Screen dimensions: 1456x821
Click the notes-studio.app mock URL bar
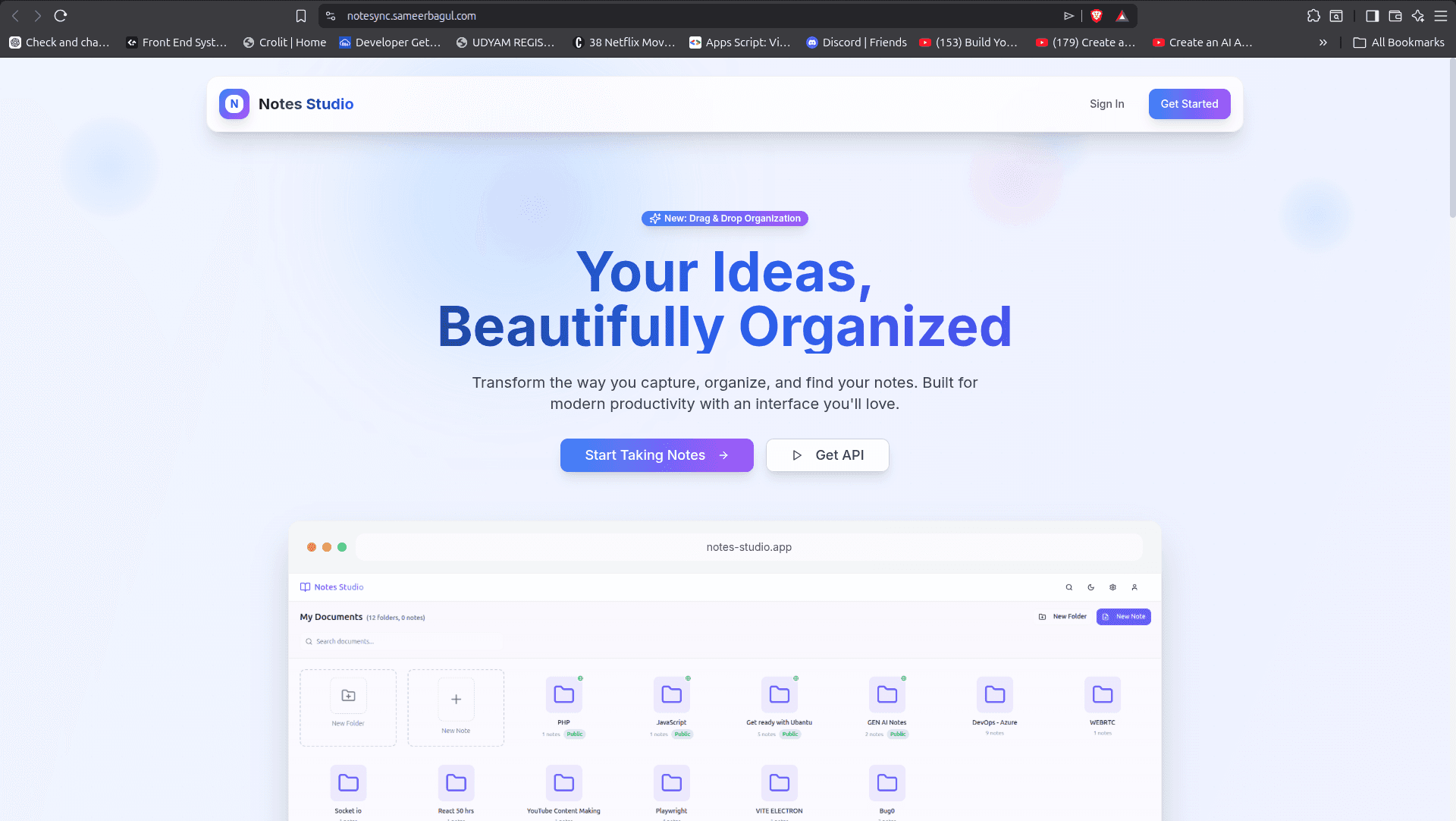[x=748, y=547]
